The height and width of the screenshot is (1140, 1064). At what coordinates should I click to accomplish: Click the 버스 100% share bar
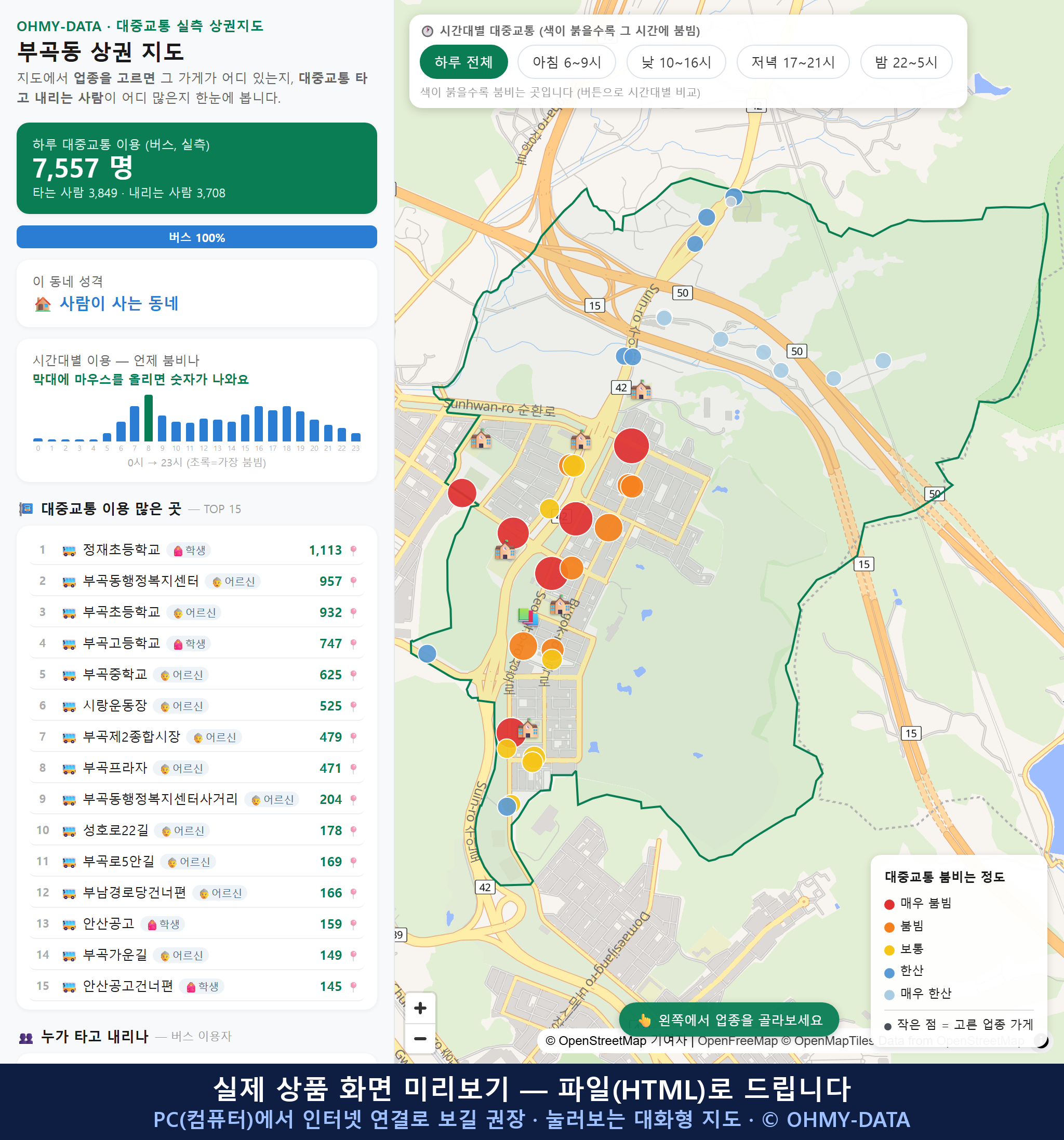[x=197, y=237]
